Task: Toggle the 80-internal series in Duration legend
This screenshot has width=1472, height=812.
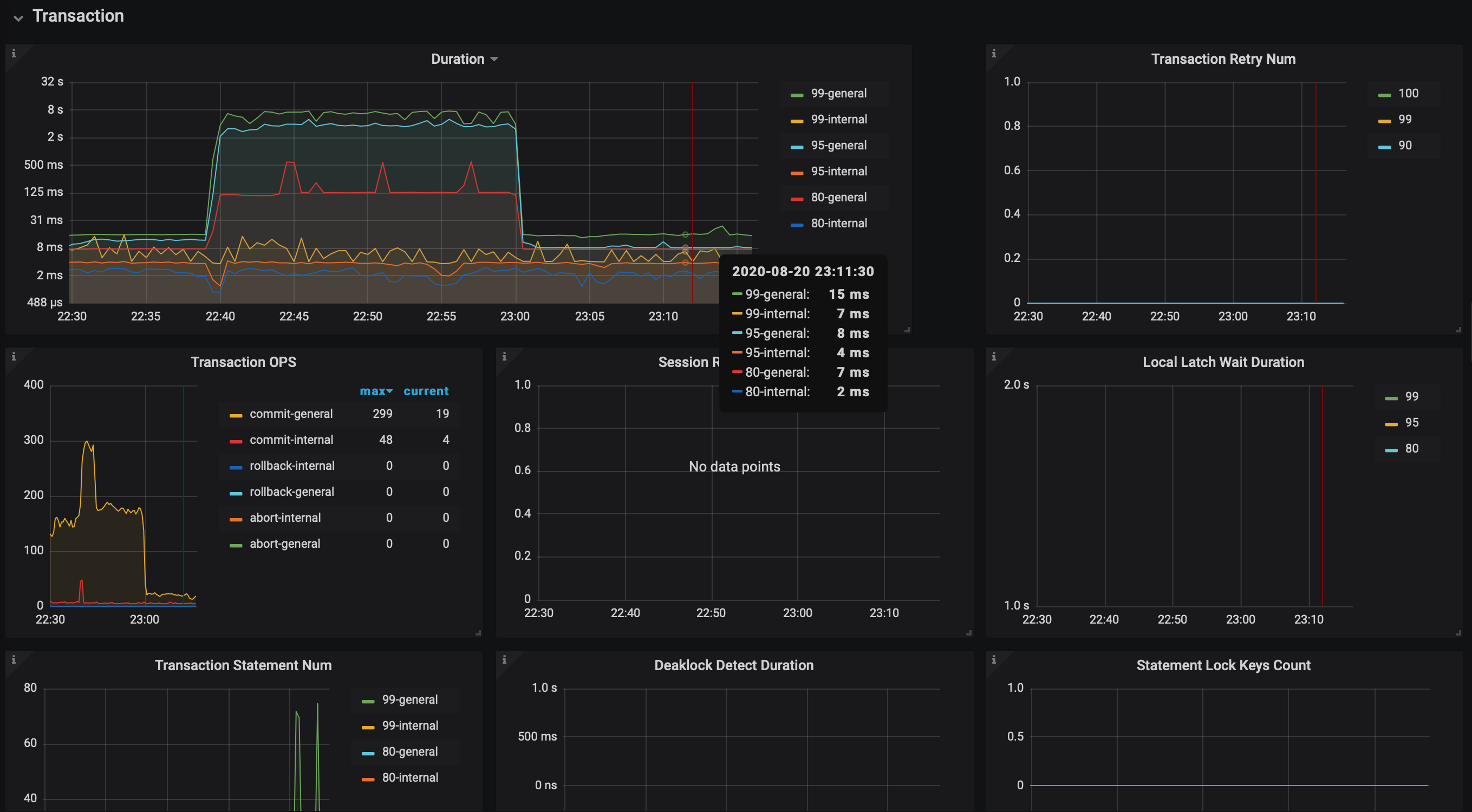Action: coord(838,223)
